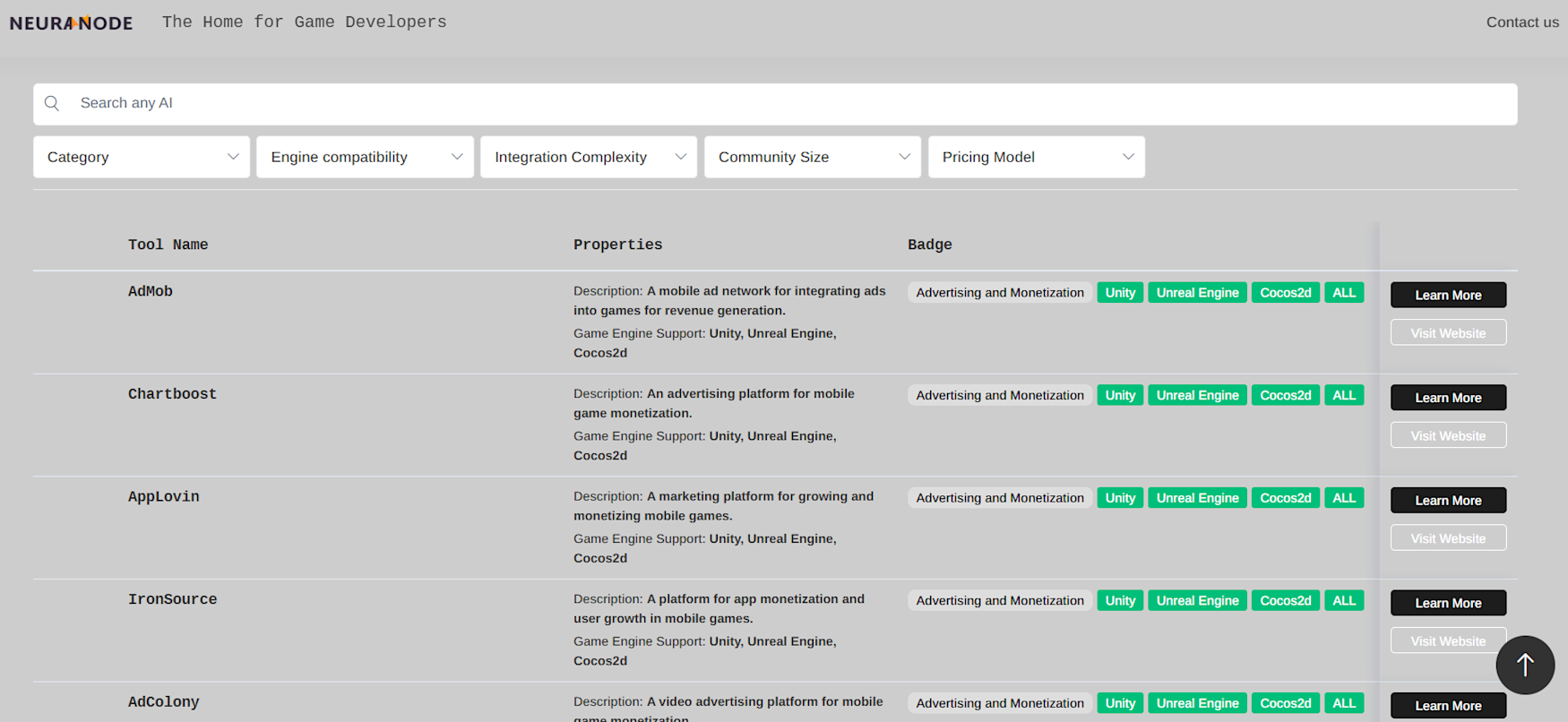This screenshot has height=722, width=1568.
Task: Visit Website for AdMob
Action: (1448, 332)
